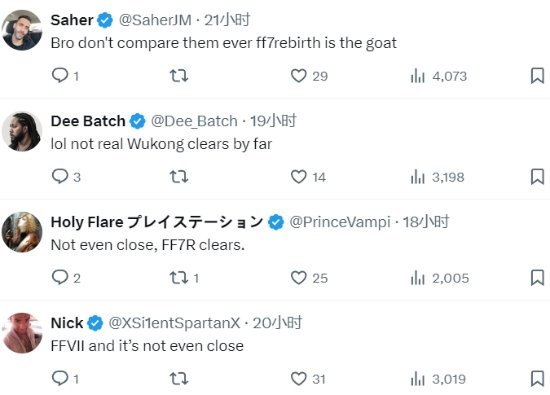Bookmark Saher's tweet

click(537, 76)
